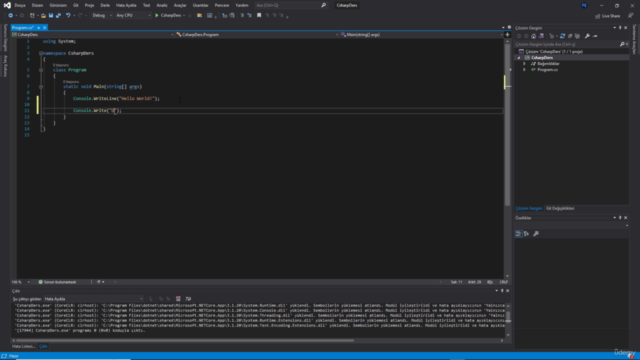640x360 pixels.
Task: Open the Hata Ayıkla menu
Action: coord(126,5)
